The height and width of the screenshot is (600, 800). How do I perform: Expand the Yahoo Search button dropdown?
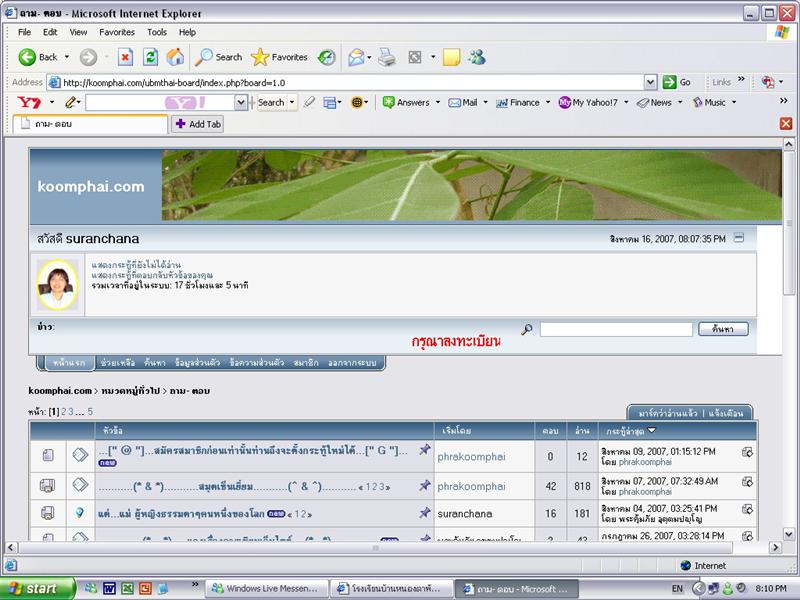point(292,103)
